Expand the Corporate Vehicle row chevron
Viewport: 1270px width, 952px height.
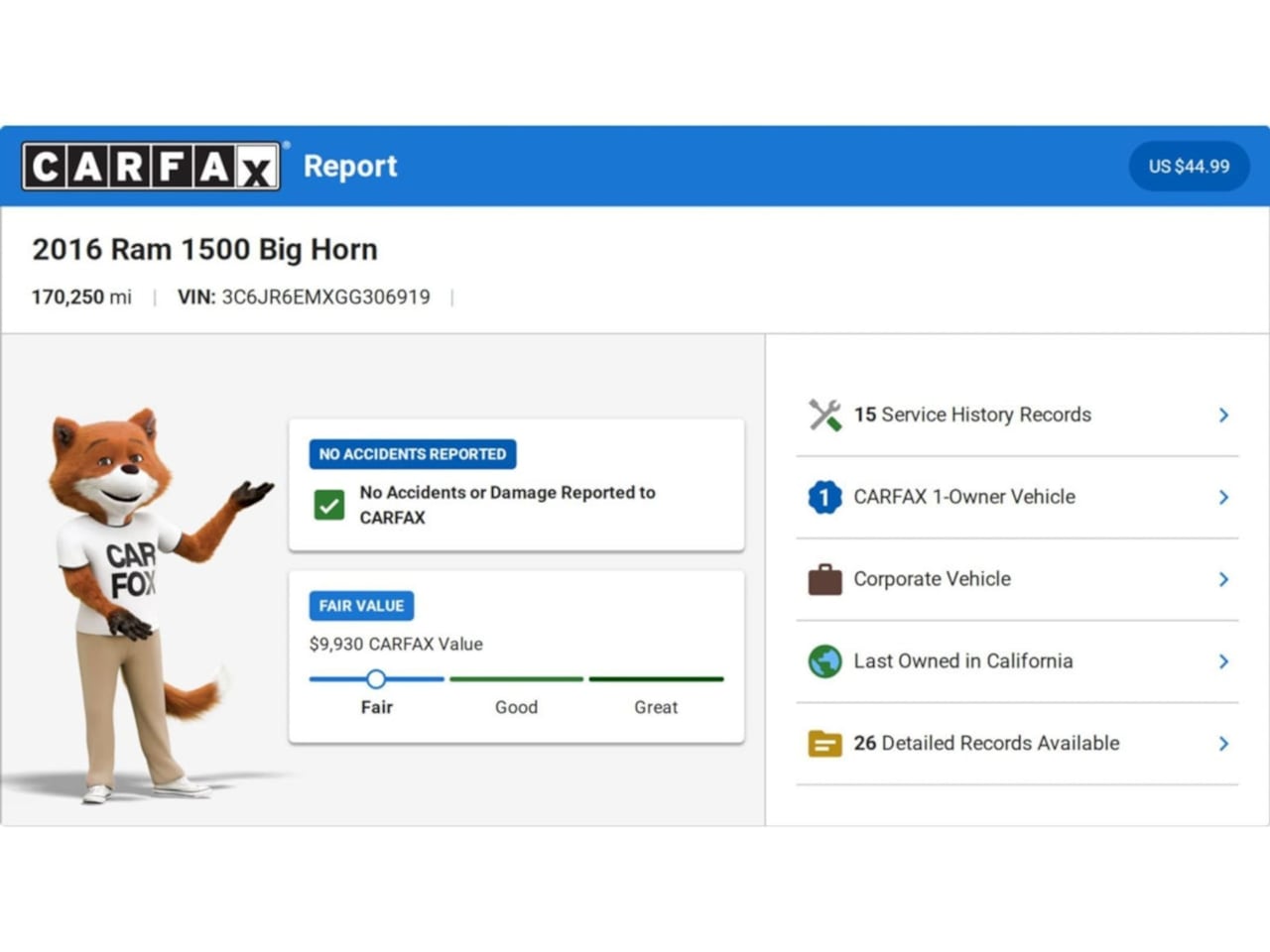click(x=1223, y=579)
